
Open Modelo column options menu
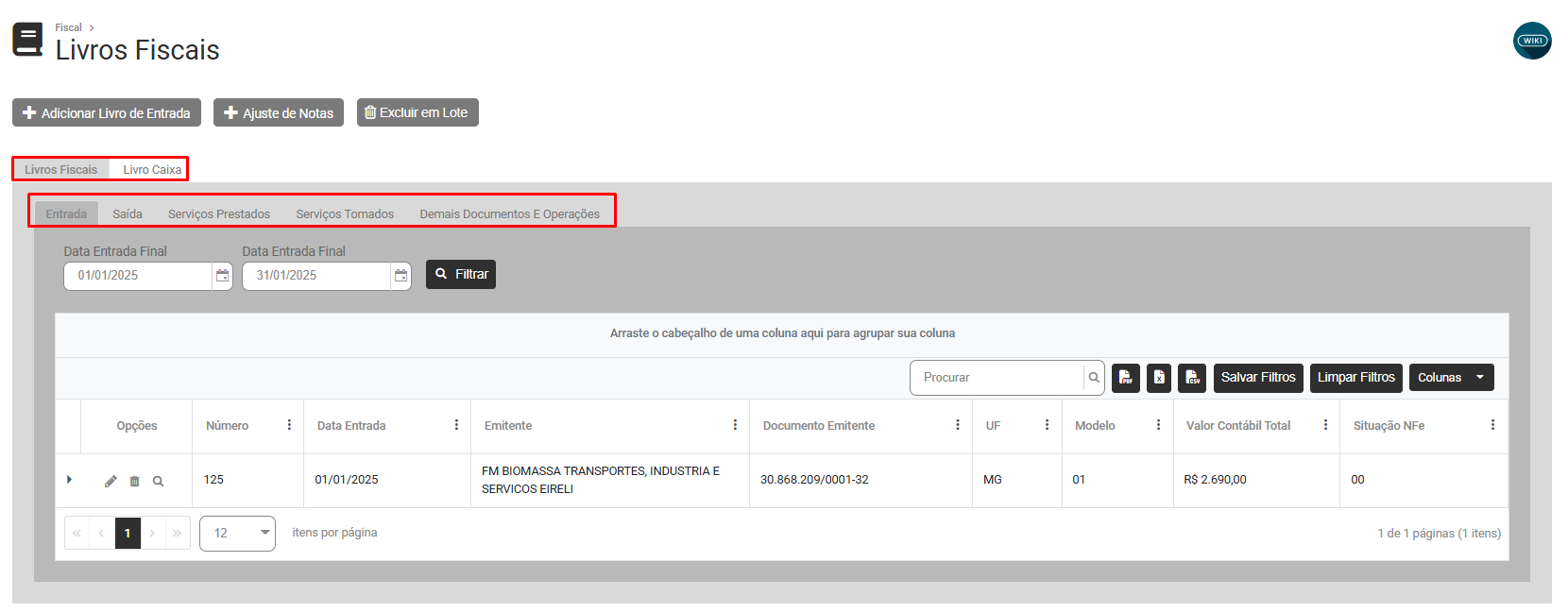(1158, 425)
